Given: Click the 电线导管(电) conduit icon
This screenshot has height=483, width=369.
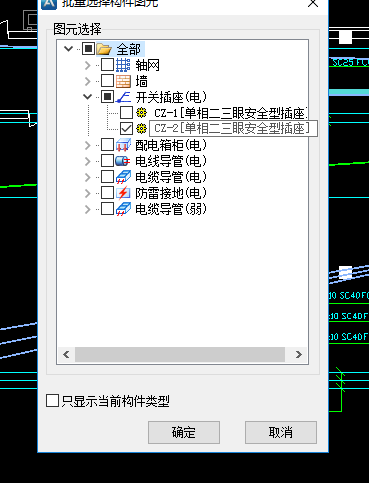Looking at the screenshot, I should 123,161.
